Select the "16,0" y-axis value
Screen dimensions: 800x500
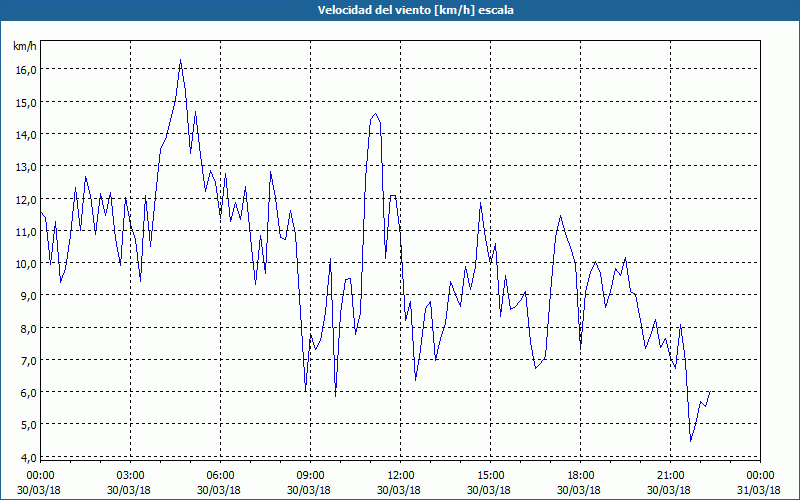pos(26,70)
